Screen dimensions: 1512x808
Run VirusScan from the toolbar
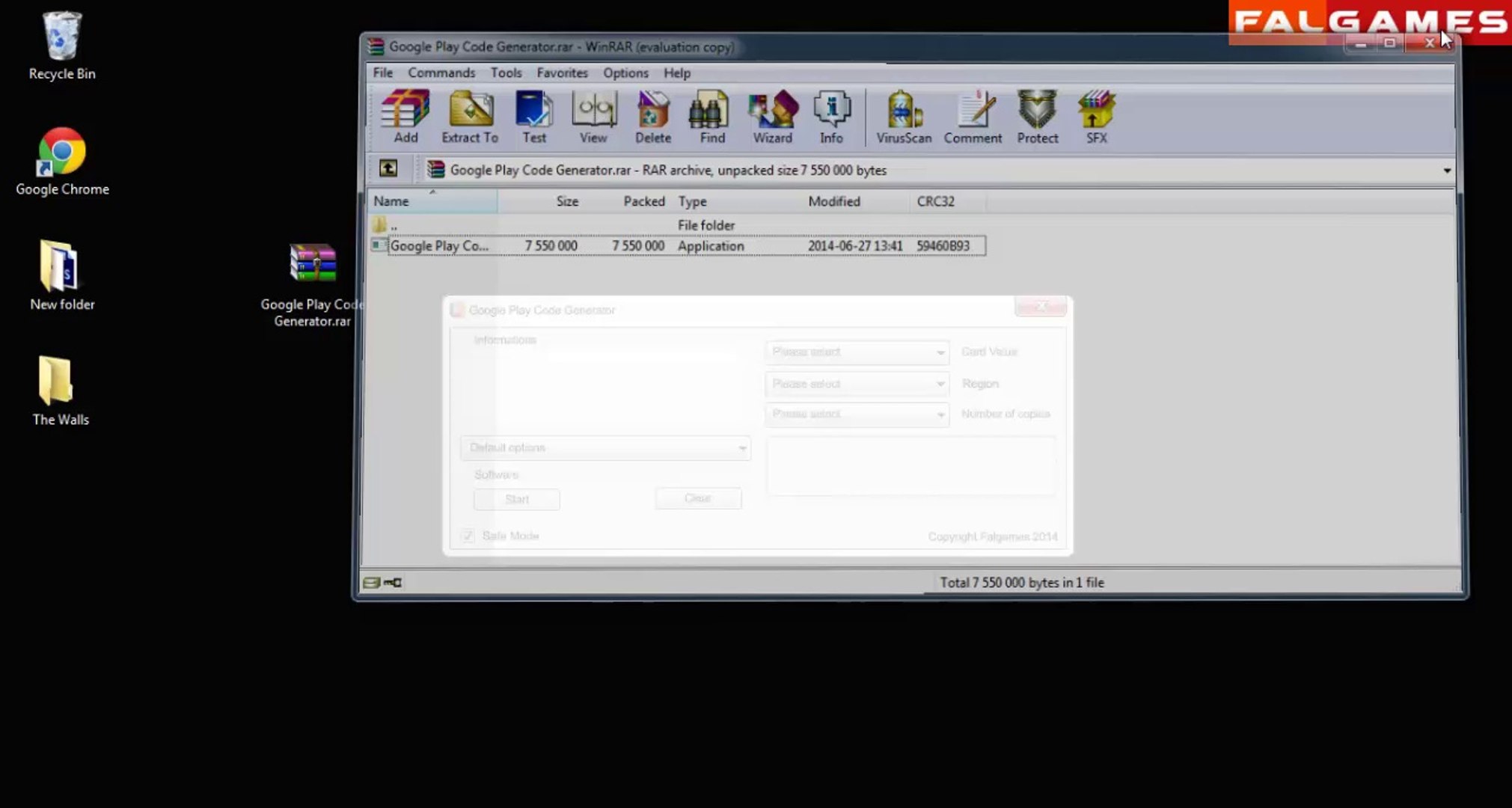pyautogui.click(x=904, y=116)
